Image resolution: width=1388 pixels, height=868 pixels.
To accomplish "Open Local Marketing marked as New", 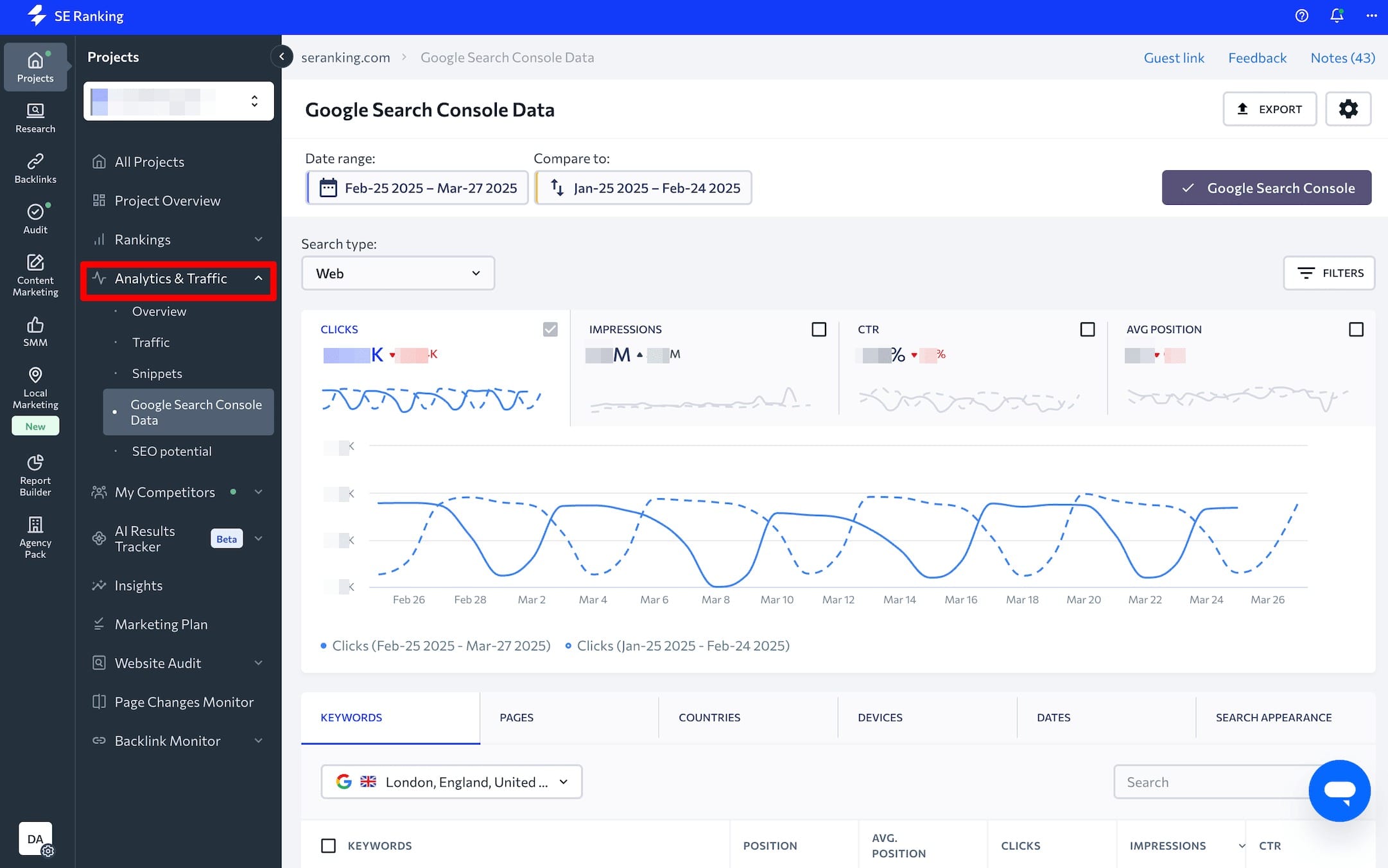I will coord(35,385).
